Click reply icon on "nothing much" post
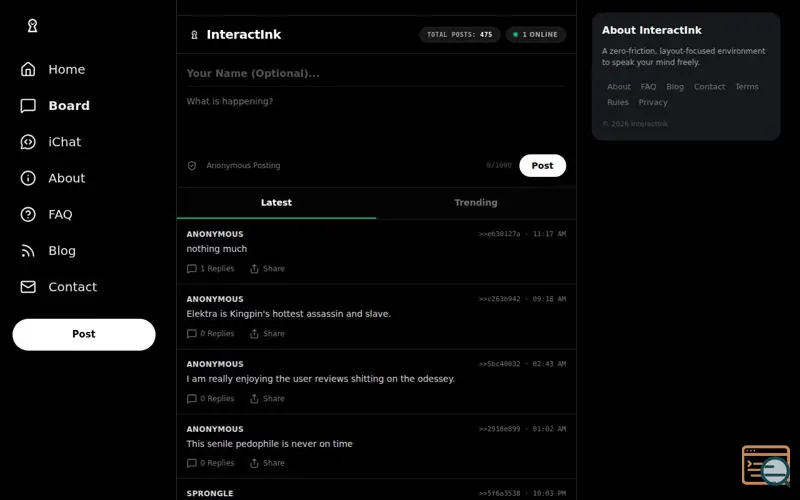Image resolution: width=800 pixels, height=500 pixels. [192, 269]
